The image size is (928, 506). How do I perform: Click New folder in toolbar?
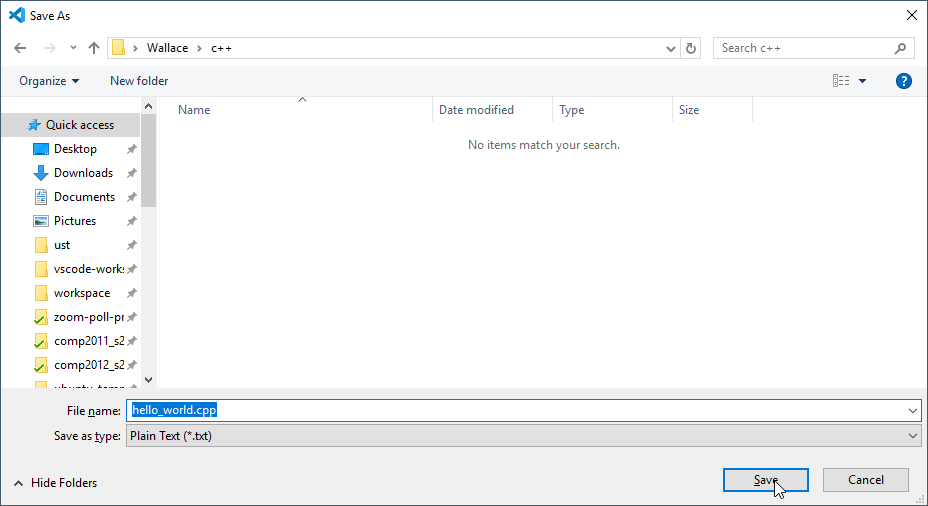(x=139, y=81)
